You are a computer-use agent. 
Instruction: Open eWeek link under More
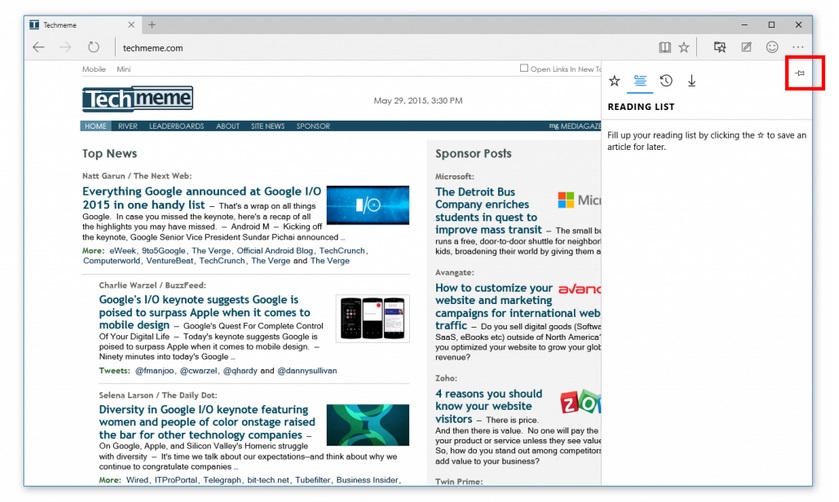123,250
